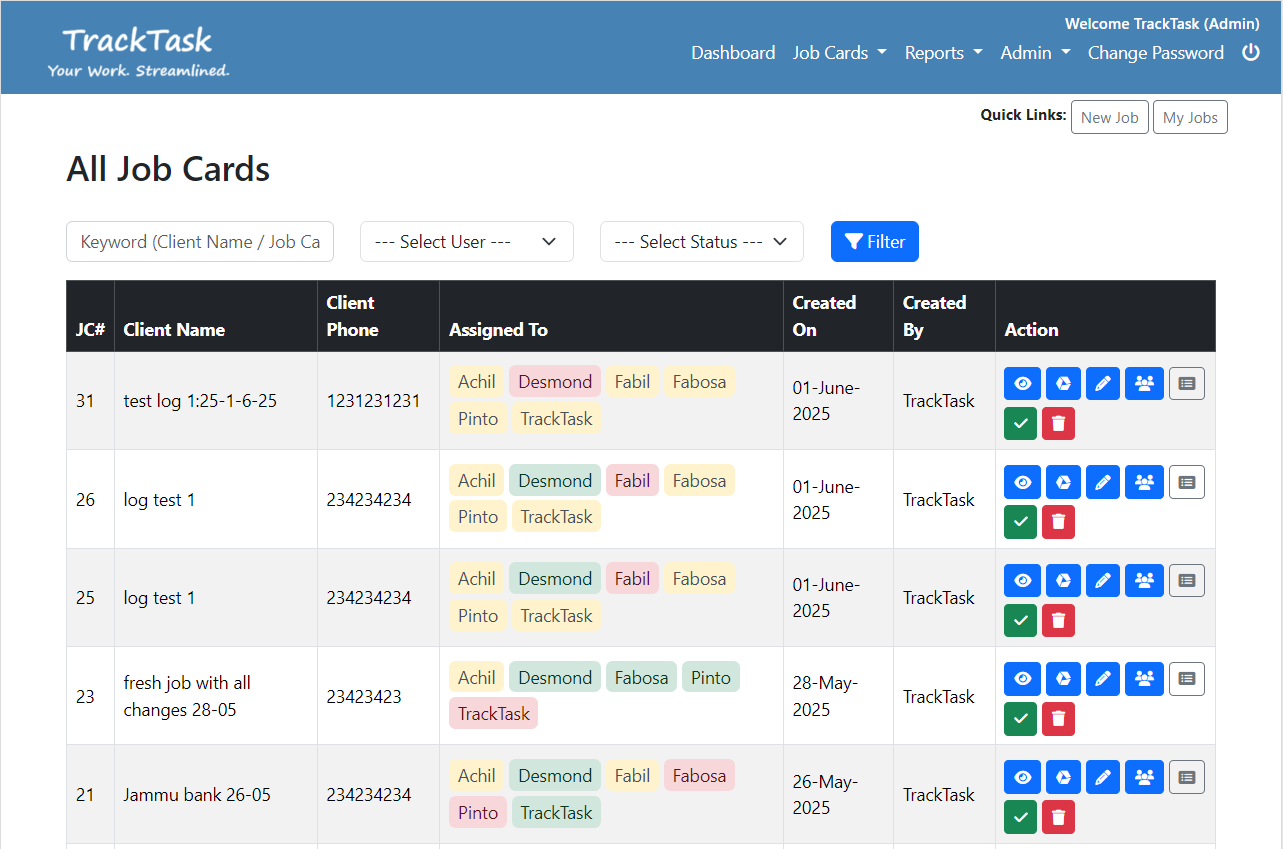
Task: Mark job 23 complete with green checkmark
Action: (1020, 718)
